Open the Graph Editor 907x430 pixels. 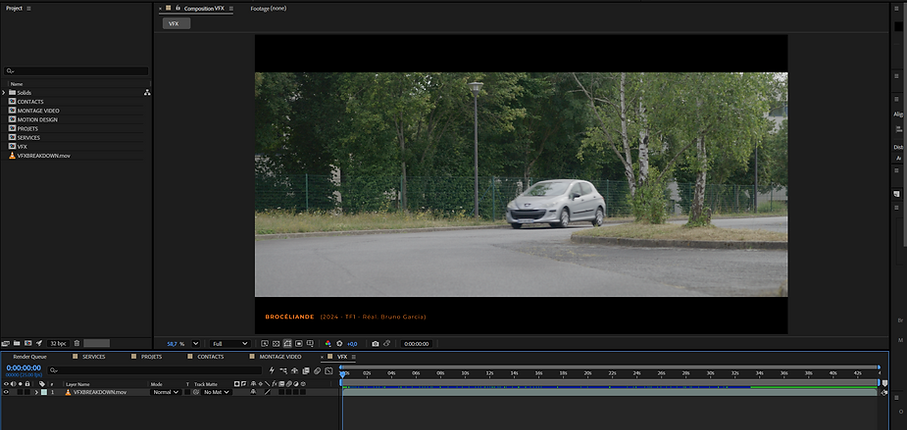(329, 370)
